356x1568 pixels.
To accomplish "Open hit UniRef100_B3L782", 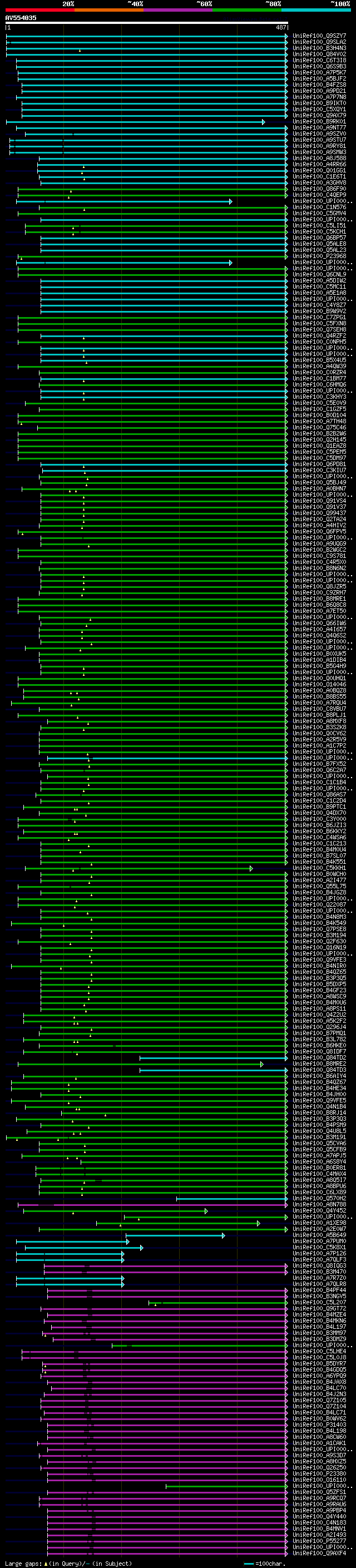I will [x=319, y=1040].
